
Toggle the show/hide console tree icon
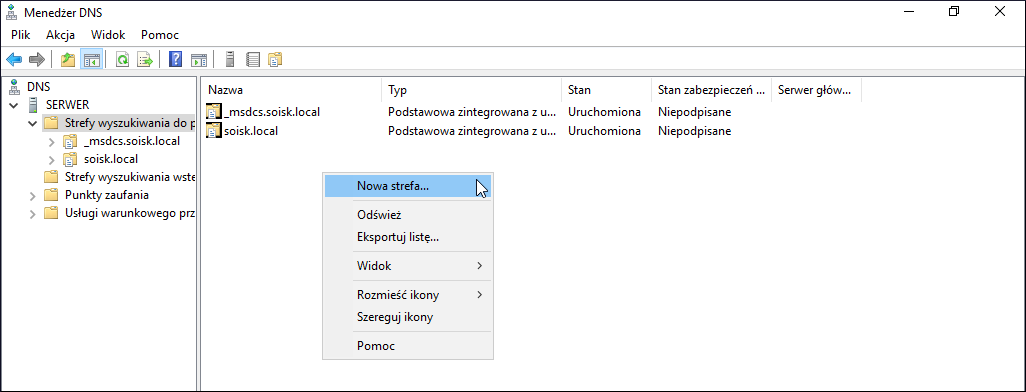click(91, 60)
